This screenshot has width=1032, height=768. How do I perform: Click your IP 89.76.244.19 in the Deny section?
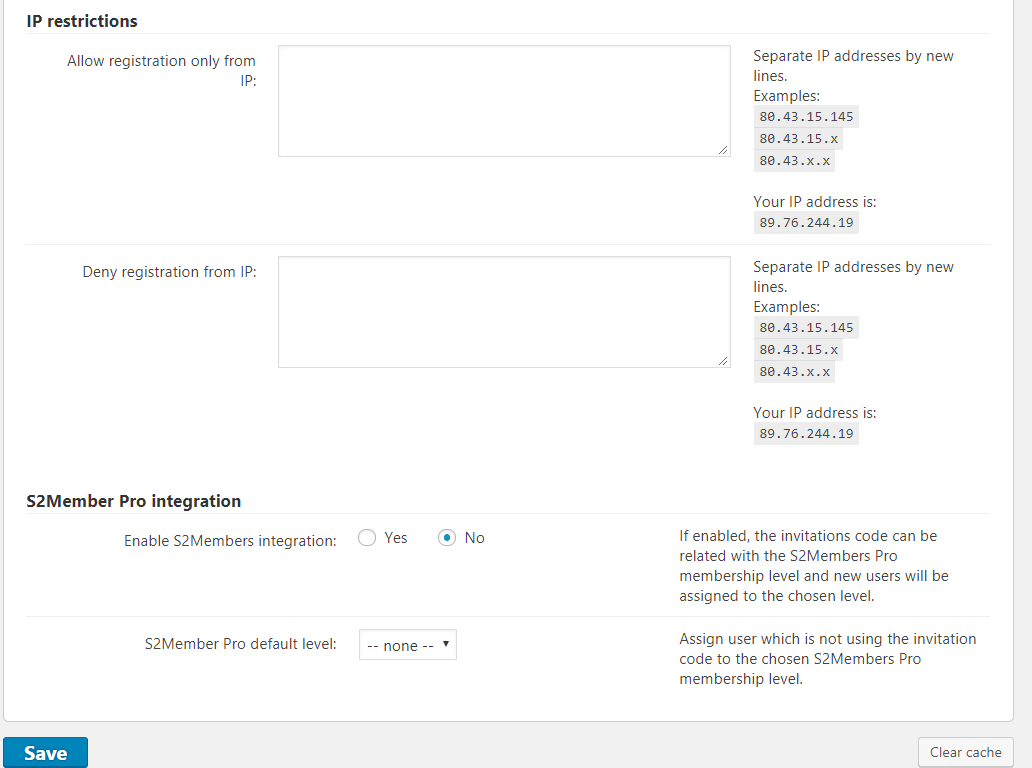pyautogui.click(x=806, y=434)
